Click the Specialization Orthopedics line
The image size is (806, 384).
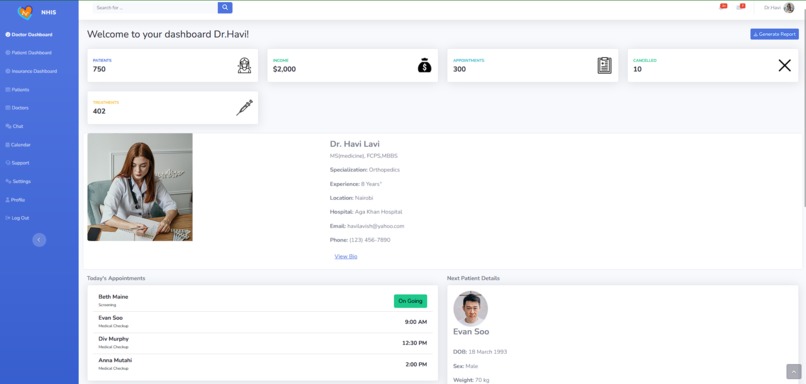365,170
